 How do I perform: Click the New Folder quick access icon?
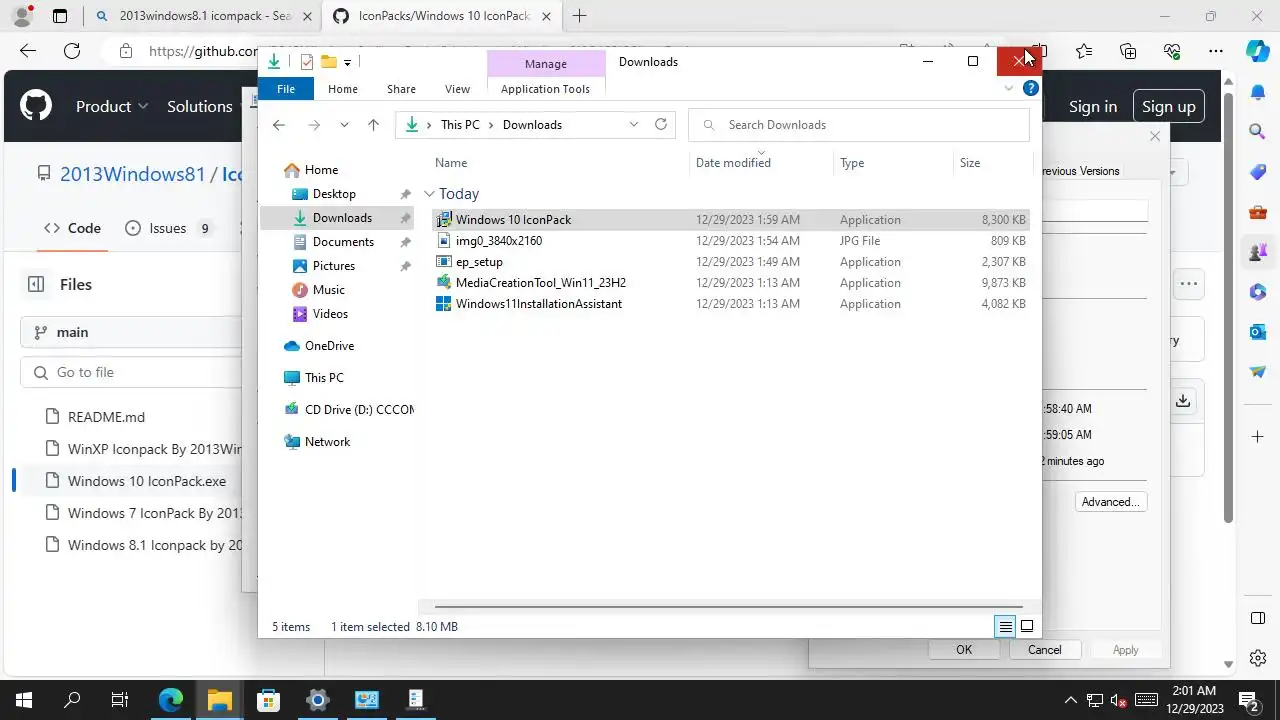click(328, 62)
